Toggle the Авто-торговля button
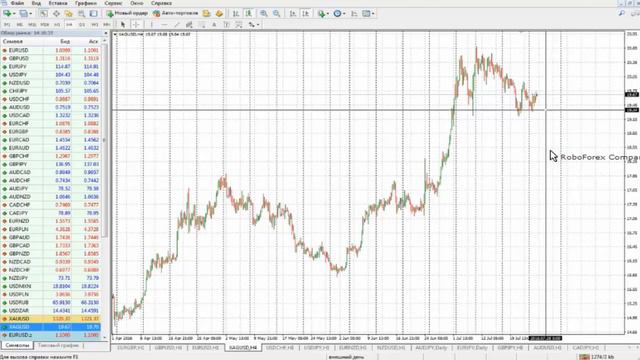The width and height of the screenshot is (640, 360). (176, 13)
